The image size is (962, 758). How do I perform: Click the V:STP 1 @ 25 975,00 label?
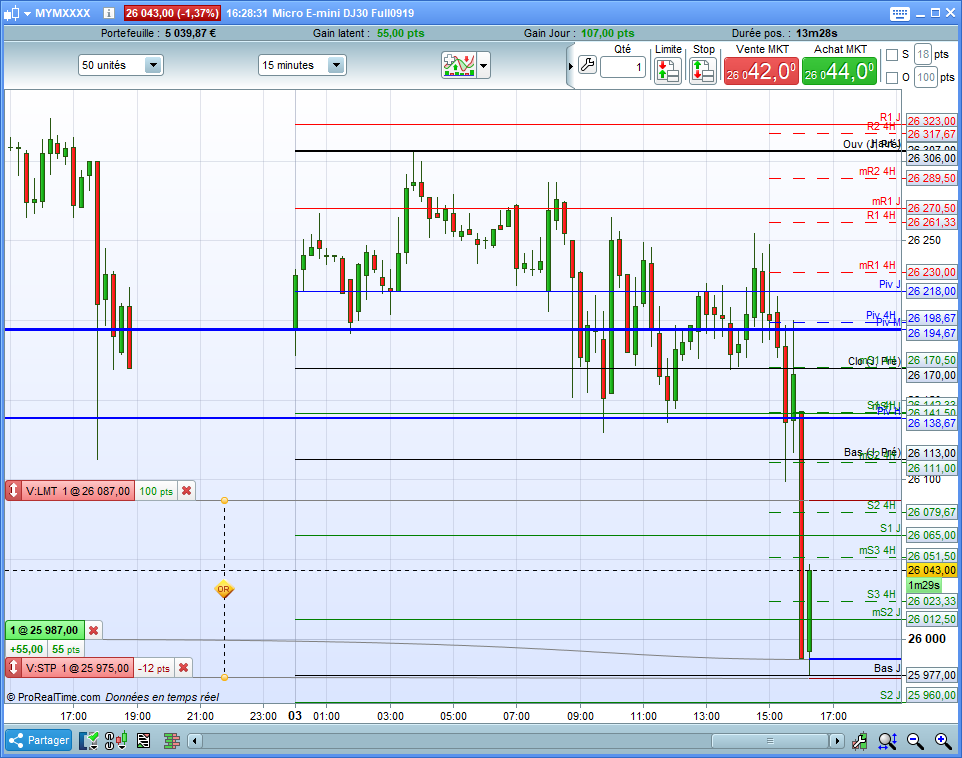click(x=77, y=668)
